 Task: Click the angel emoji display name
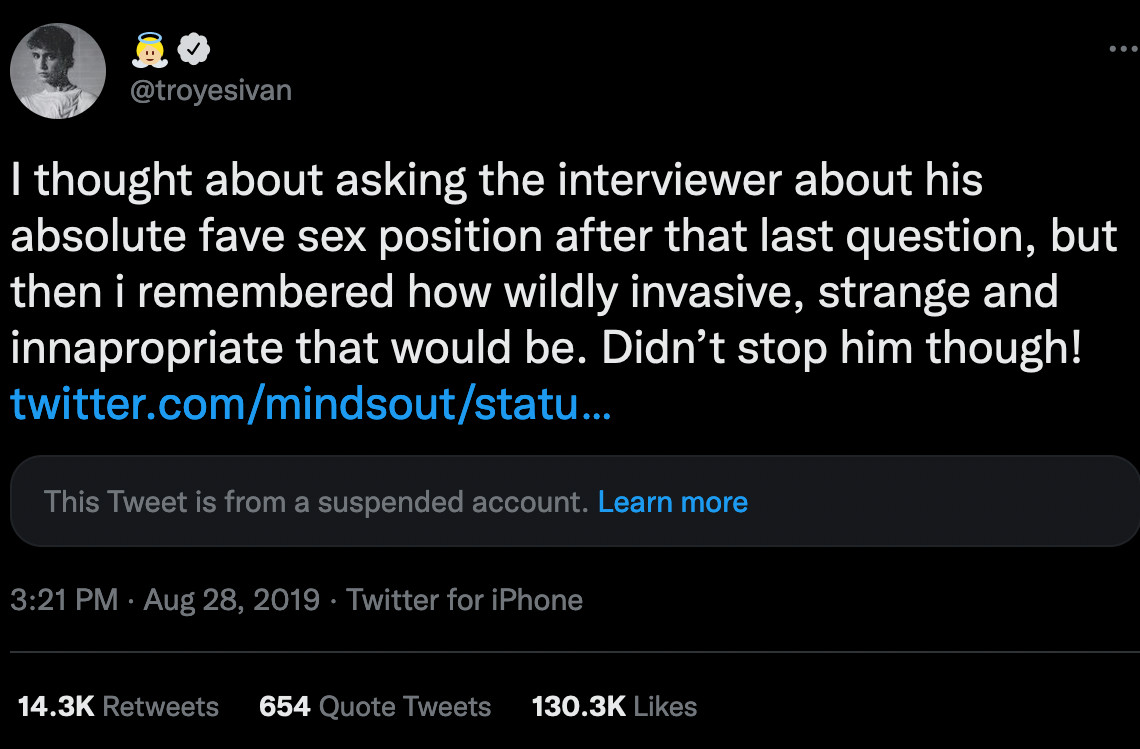[x=149, y=49]
